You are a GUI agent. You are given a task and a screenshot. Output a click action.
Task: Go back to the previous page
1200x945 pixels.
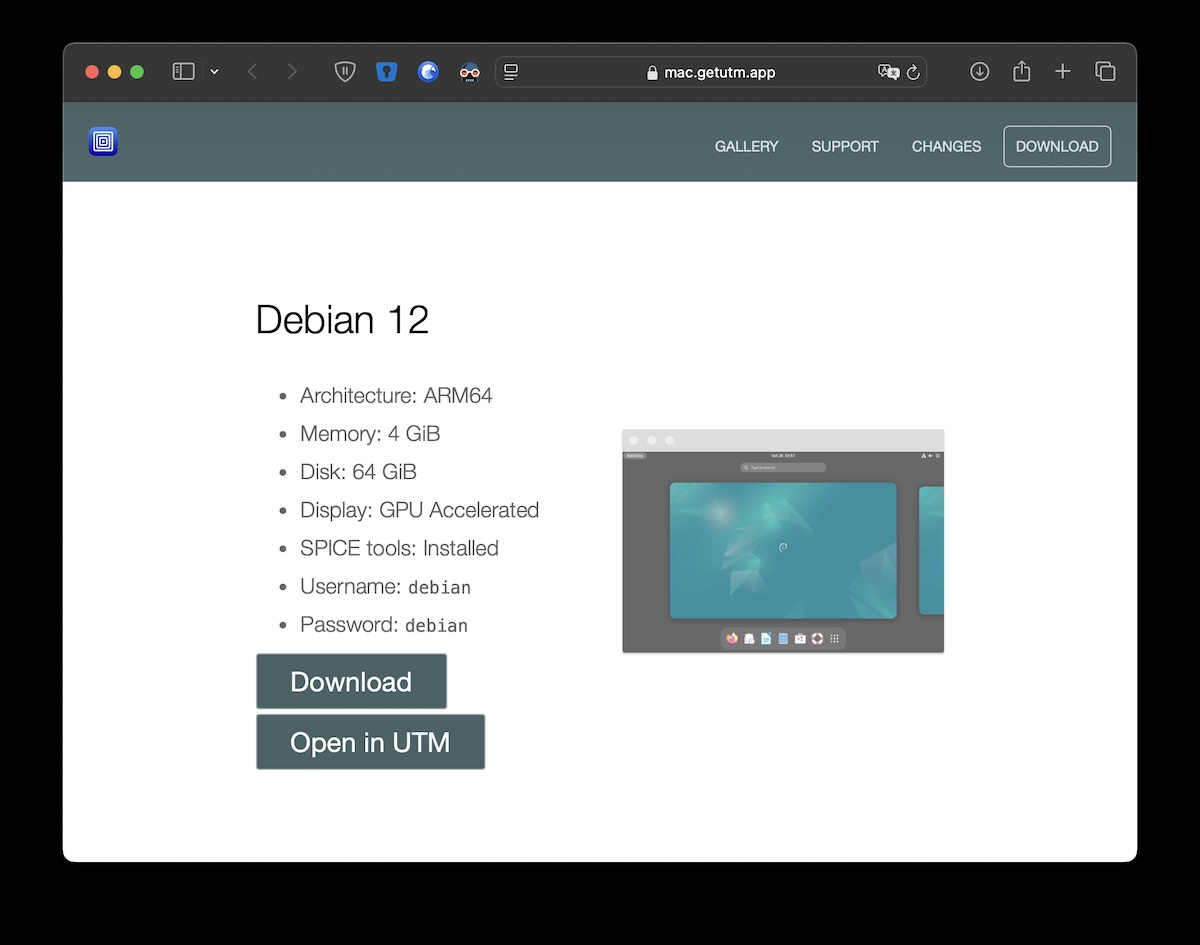(253, 72)
